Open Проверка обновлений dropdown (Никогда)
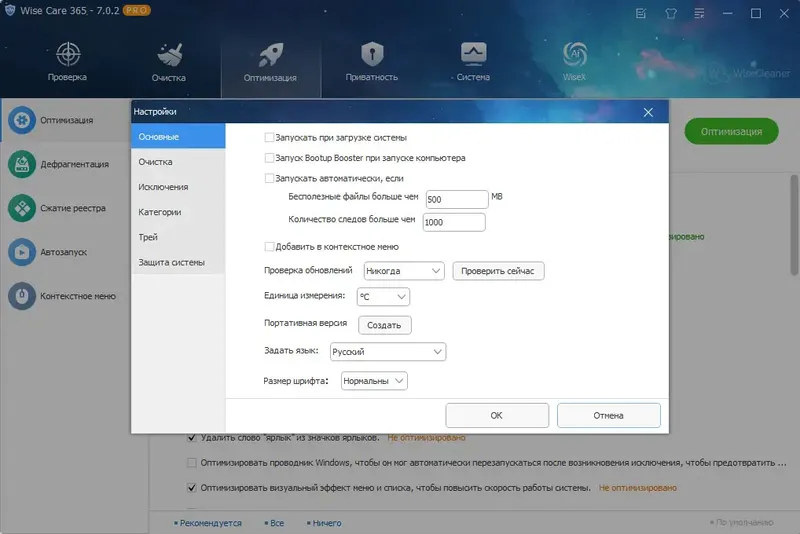Image resolution: width=800 pixels, height=534 pixels. click(404, 271)
